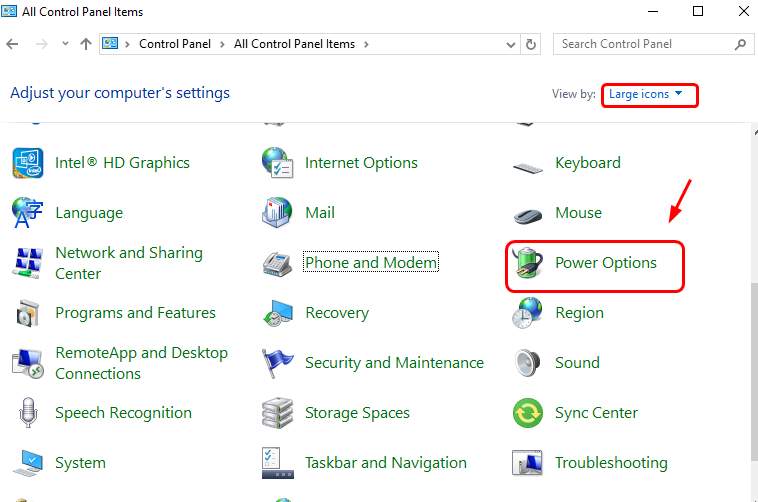Click the vertical scrollbar thumb

[751, 380]
